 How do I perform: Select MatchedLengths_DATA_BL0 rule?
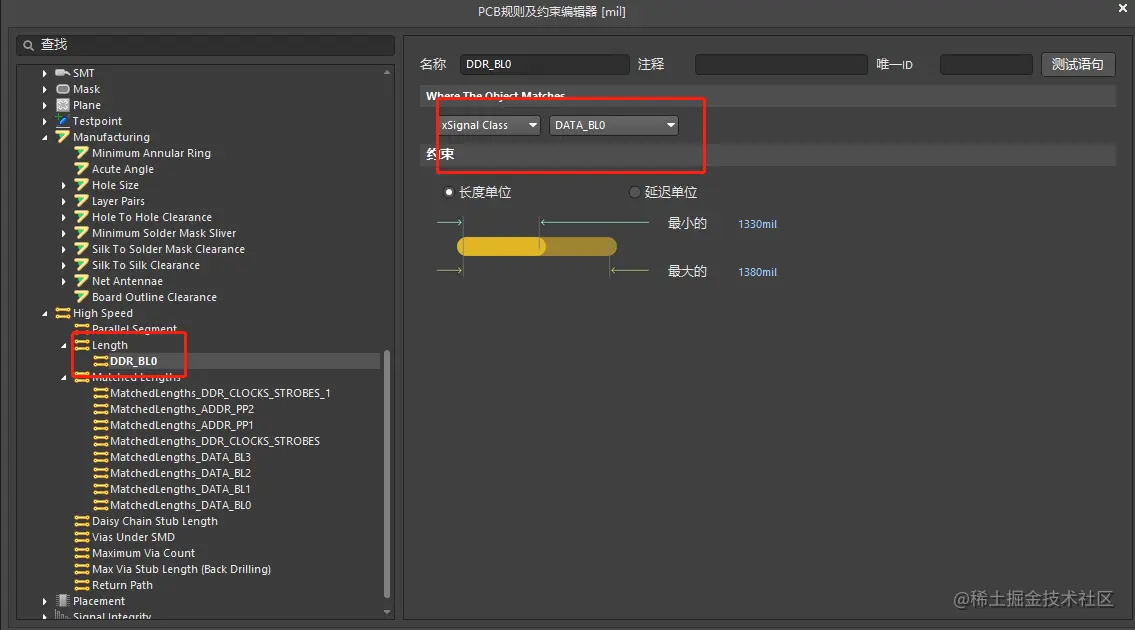point(180,505)
